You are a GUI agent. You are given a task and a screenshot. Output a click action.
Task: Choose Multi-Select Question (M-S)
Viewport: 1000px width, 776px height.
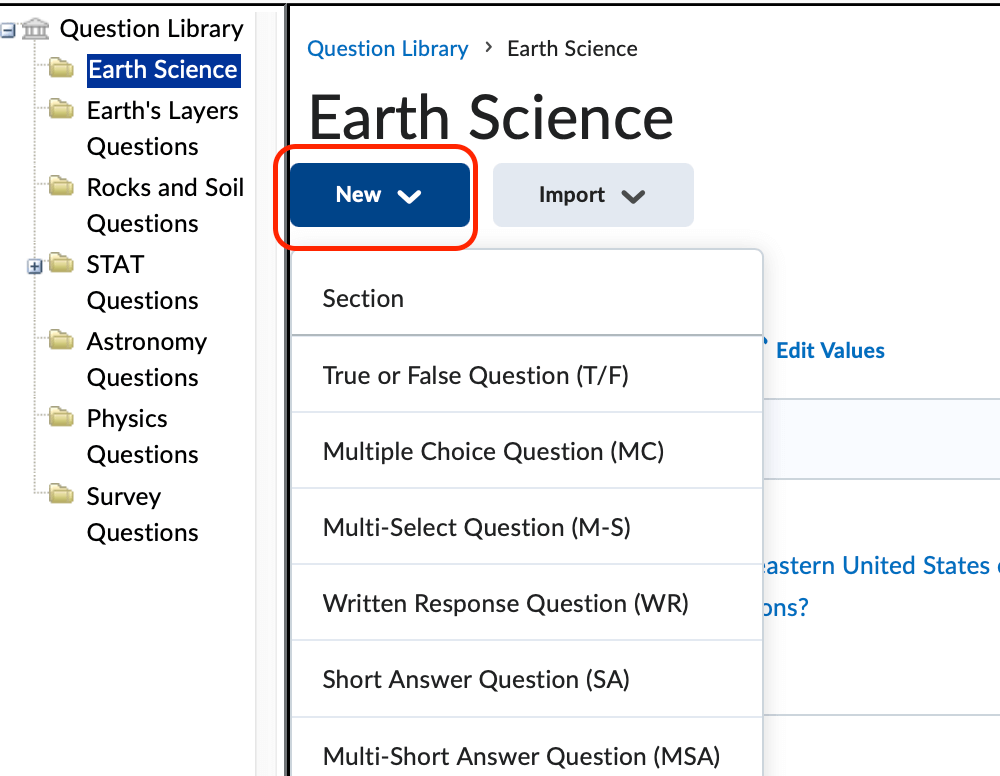coord(475,527)
